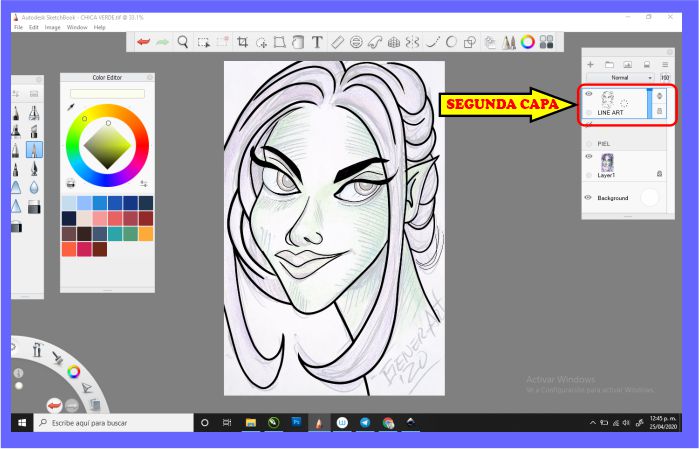The height and width of the screenshot is (449, 699).
Task: Select the rectangular Selection tool
Action: tap(204, 42)
